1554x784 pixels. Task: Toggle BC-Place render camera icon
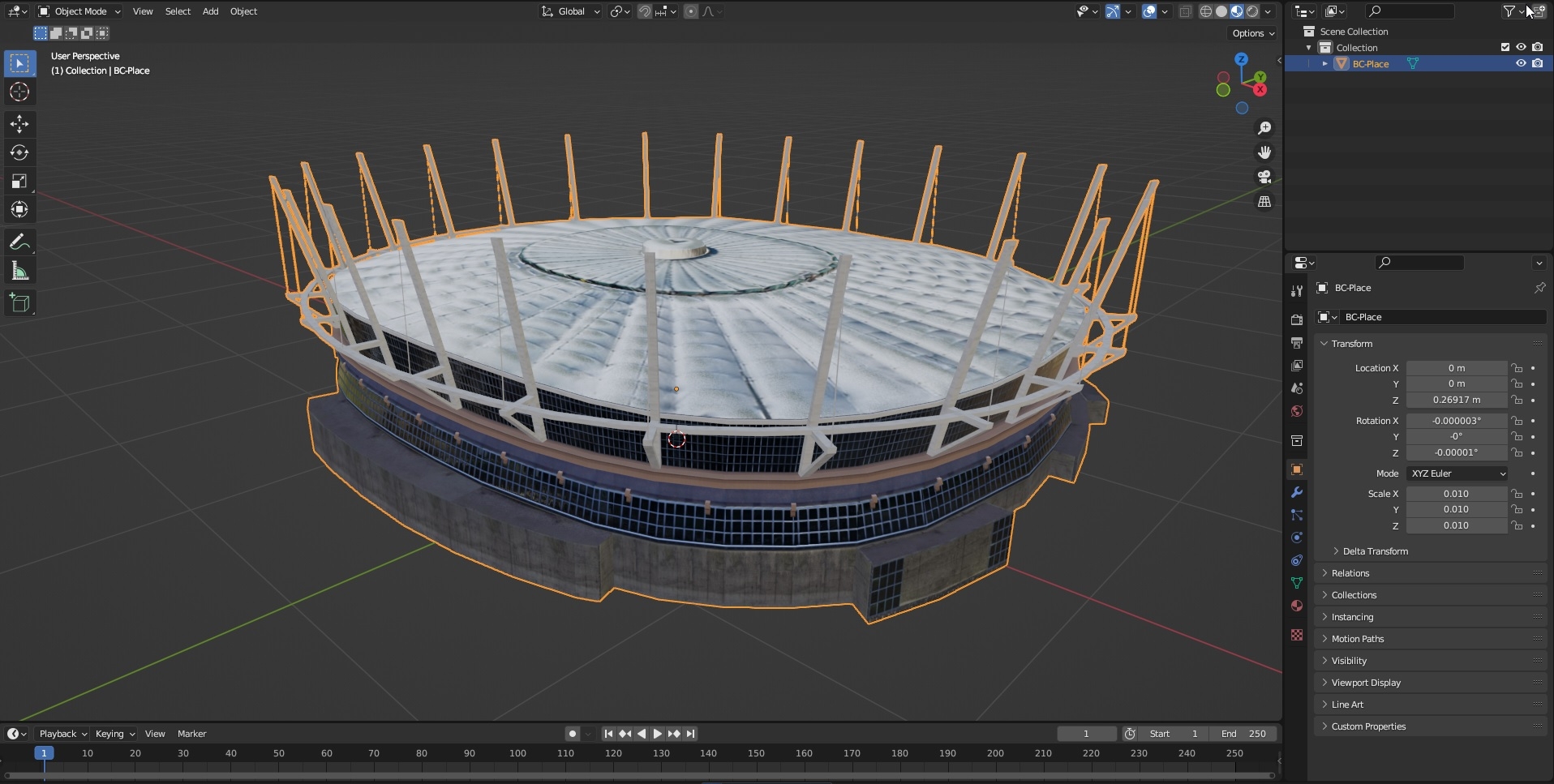[x=1537, y=63]
